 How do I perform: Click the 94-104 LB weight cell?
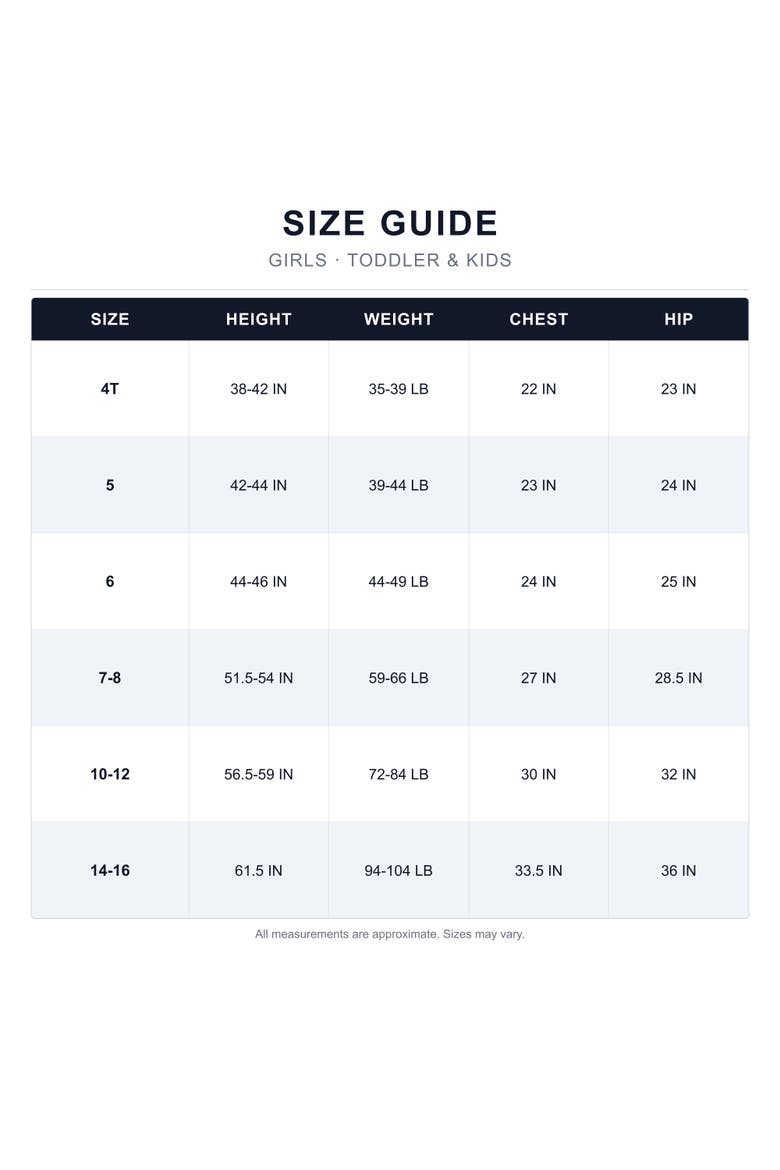(x=399, y=870)
